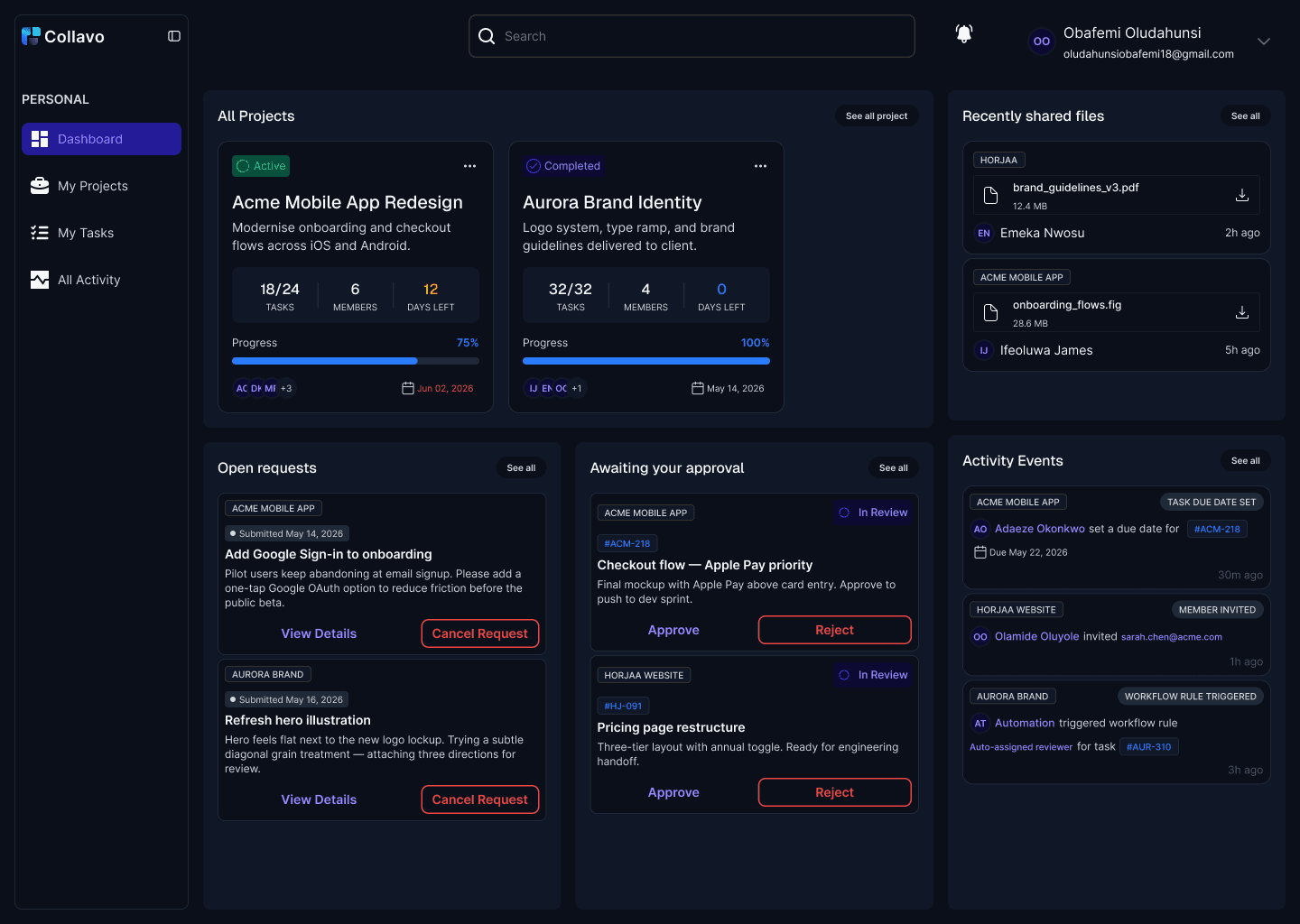Screen dimensions: 1300x924
Task: Click Emeka Nwosu's EN avatar
Action: [x=984, y=233]
